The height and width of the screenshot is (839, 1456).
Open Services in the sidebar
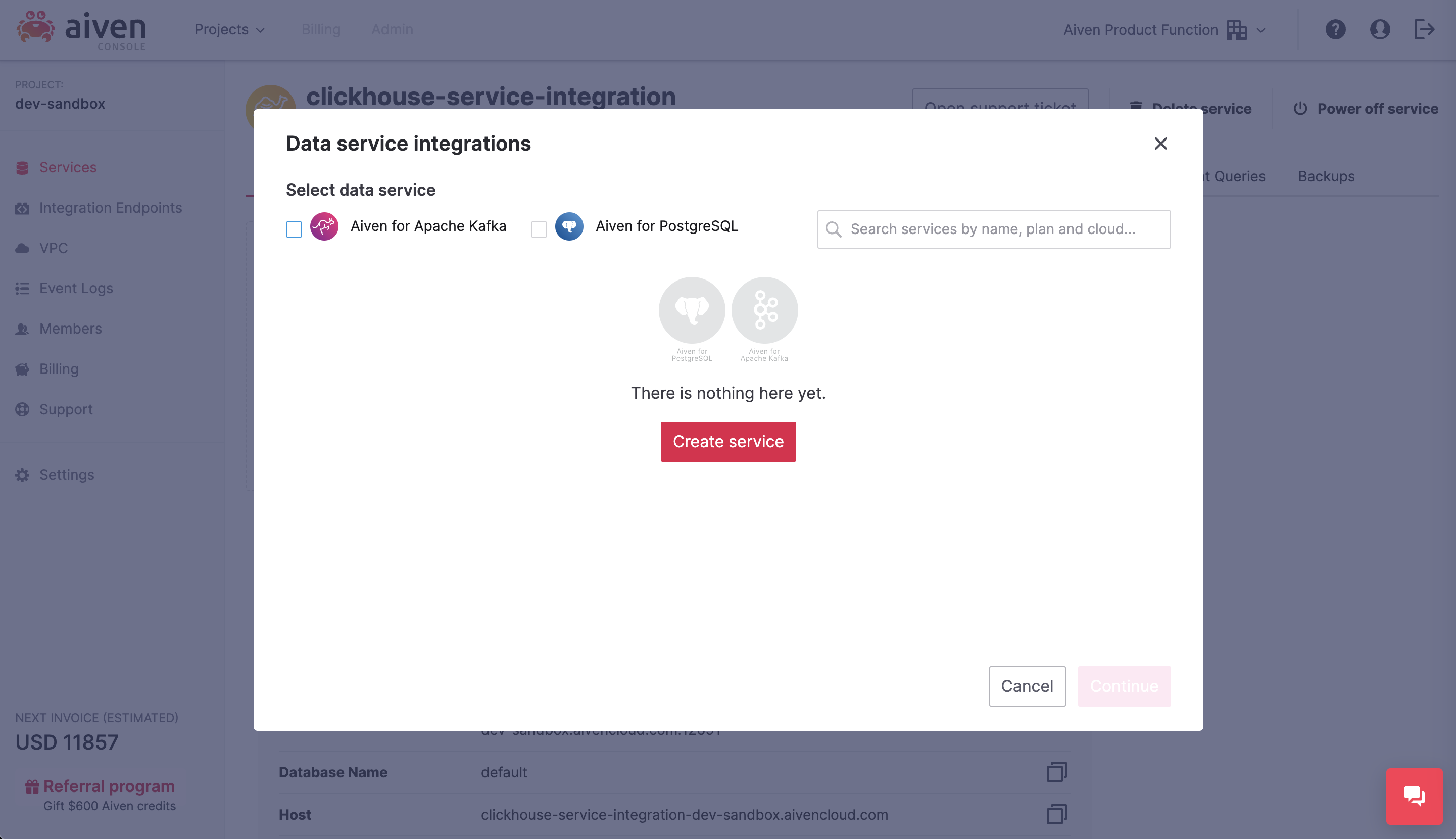[68, 168]
